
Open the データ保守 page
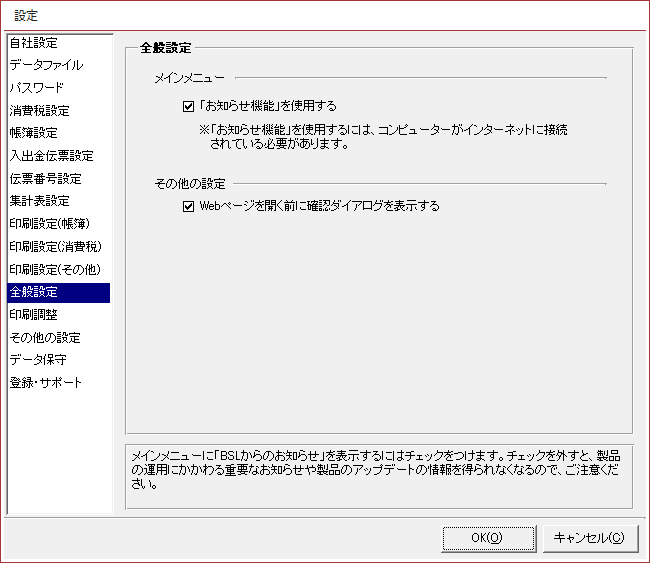[x=39, y=360]
